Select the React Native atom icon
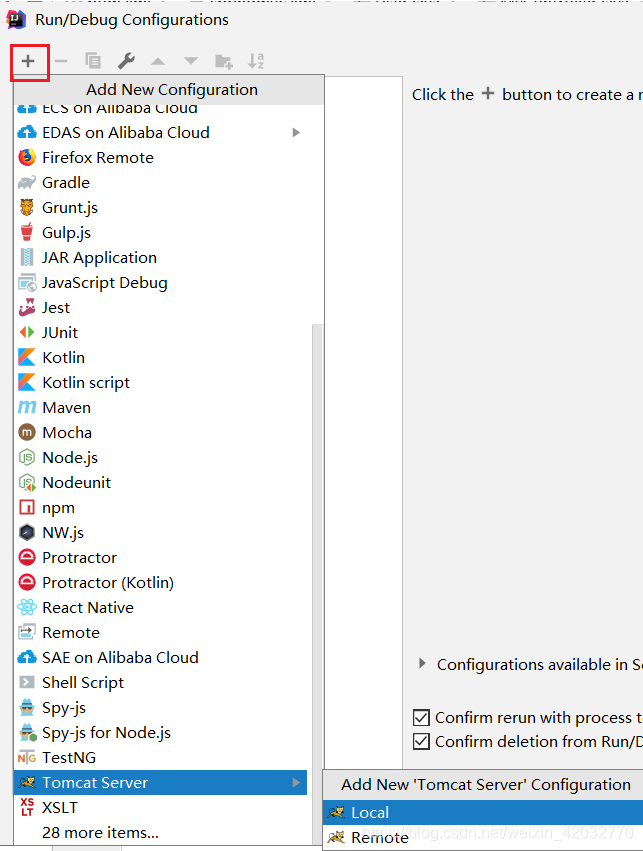The width and height of the screenshot is (643, 851). [27, 607]
